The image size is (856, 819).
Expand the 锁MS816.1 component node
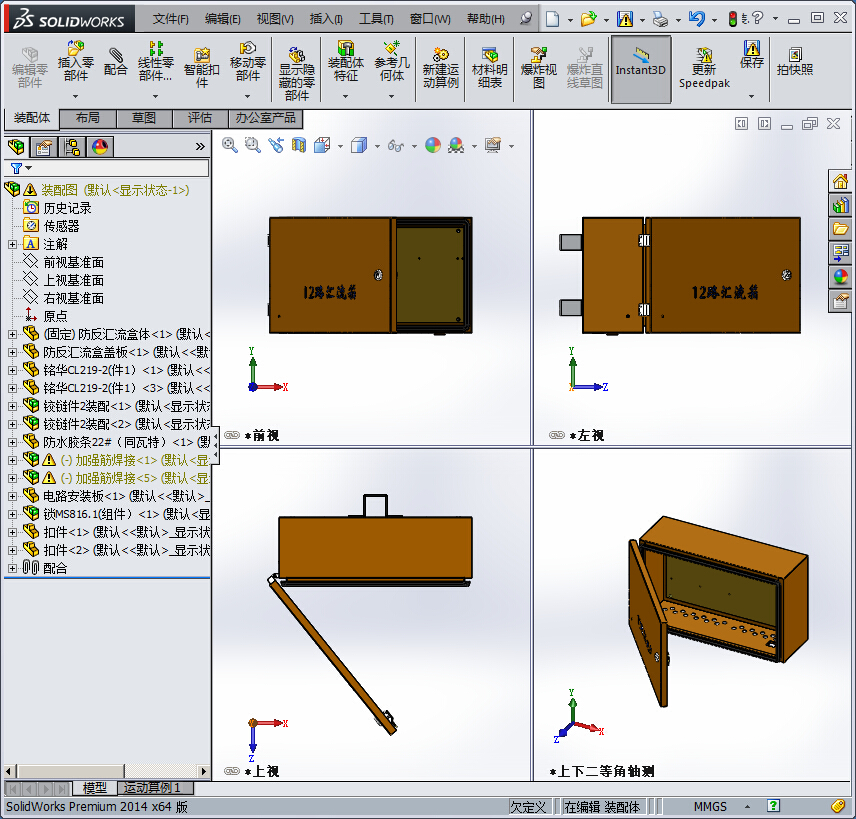[x=13, y=514]
